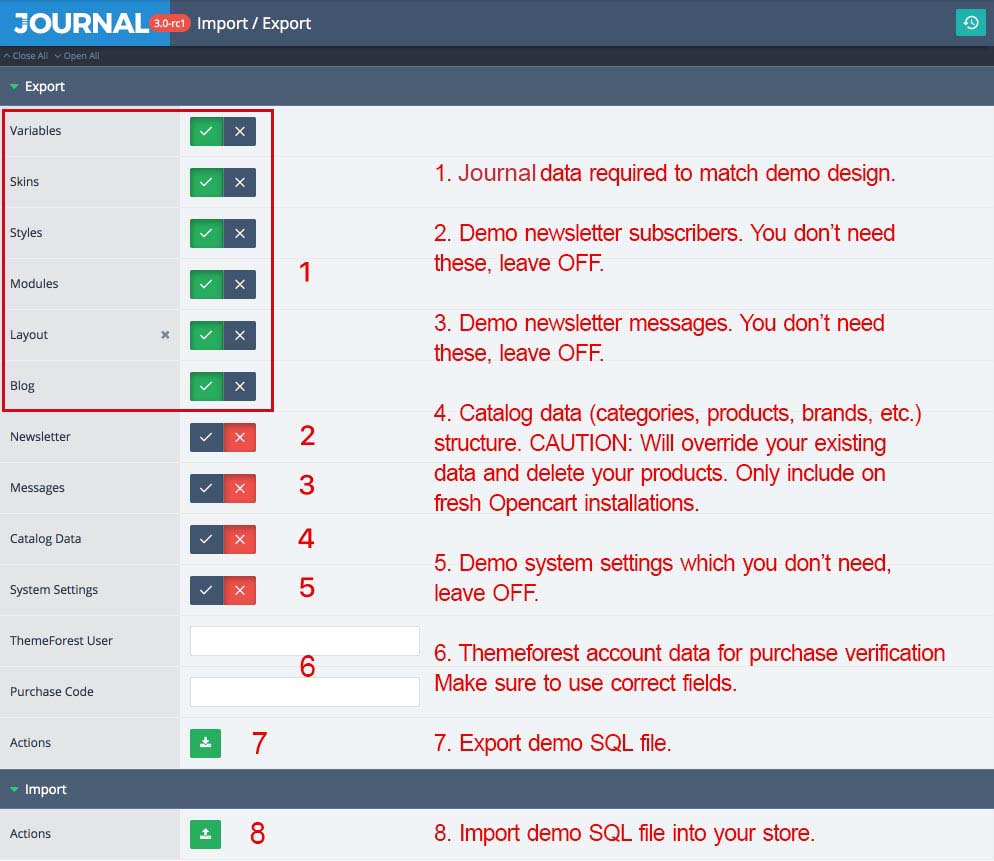Click the Messages label
This screenshot has width=994, height=861.
pos(37,488)
